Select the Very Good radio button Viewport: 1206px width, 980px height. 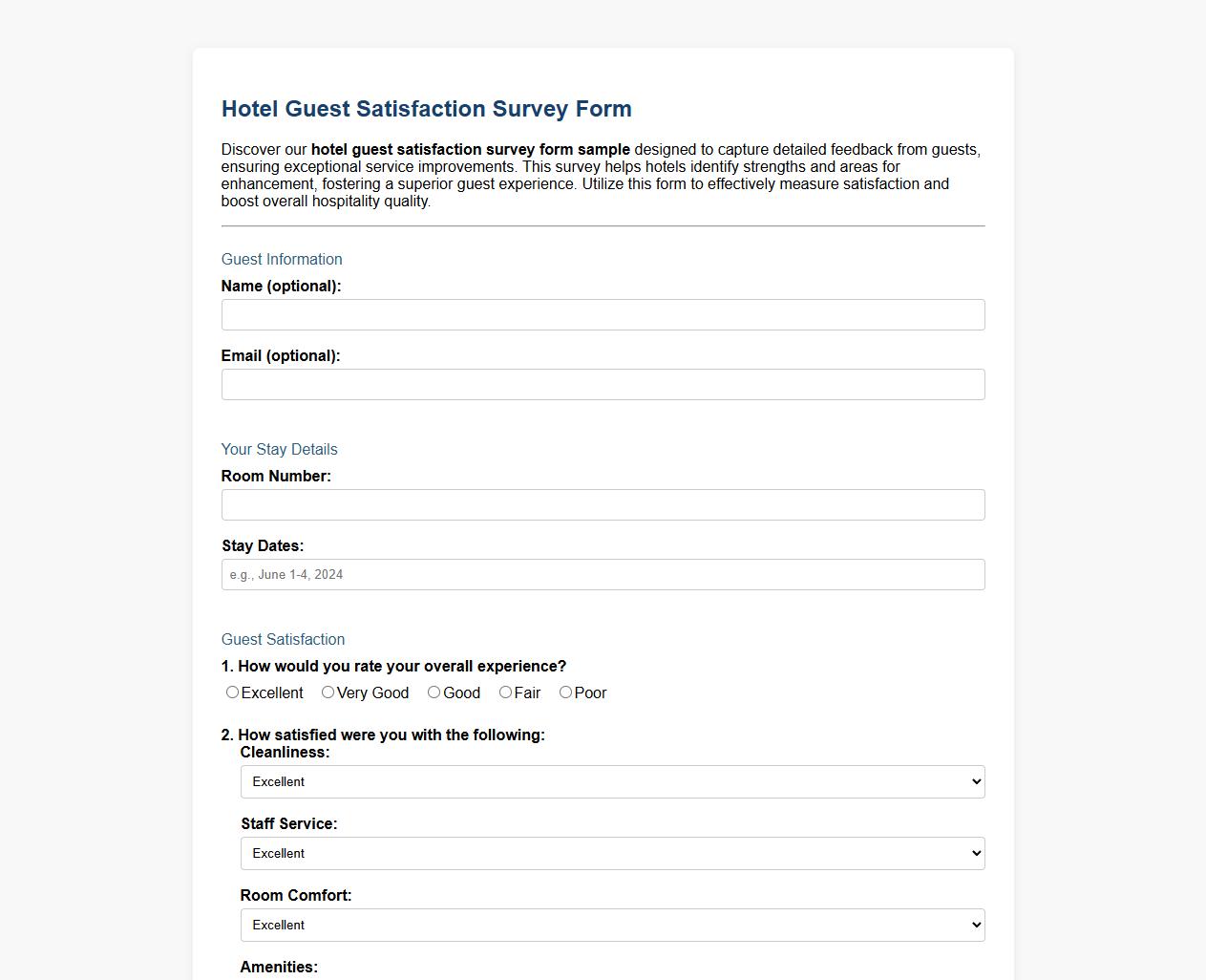328,692
